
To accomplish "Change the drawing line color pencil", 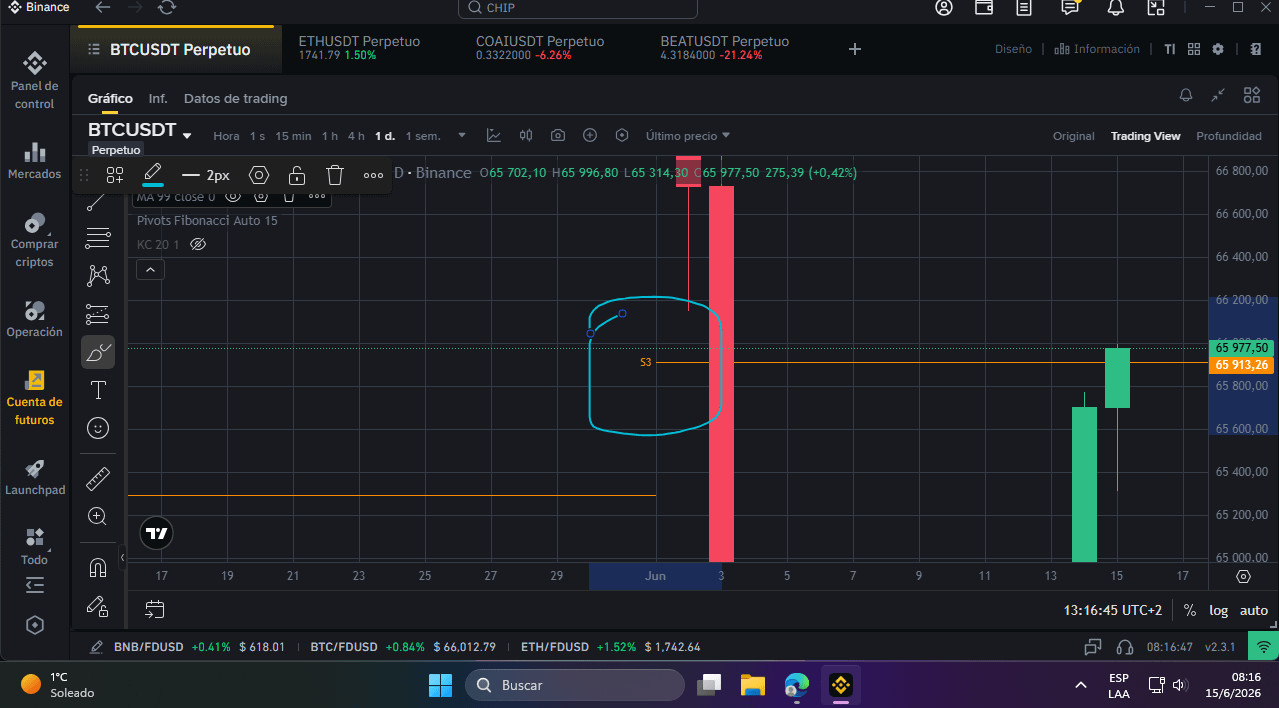I will pos(153,174).
